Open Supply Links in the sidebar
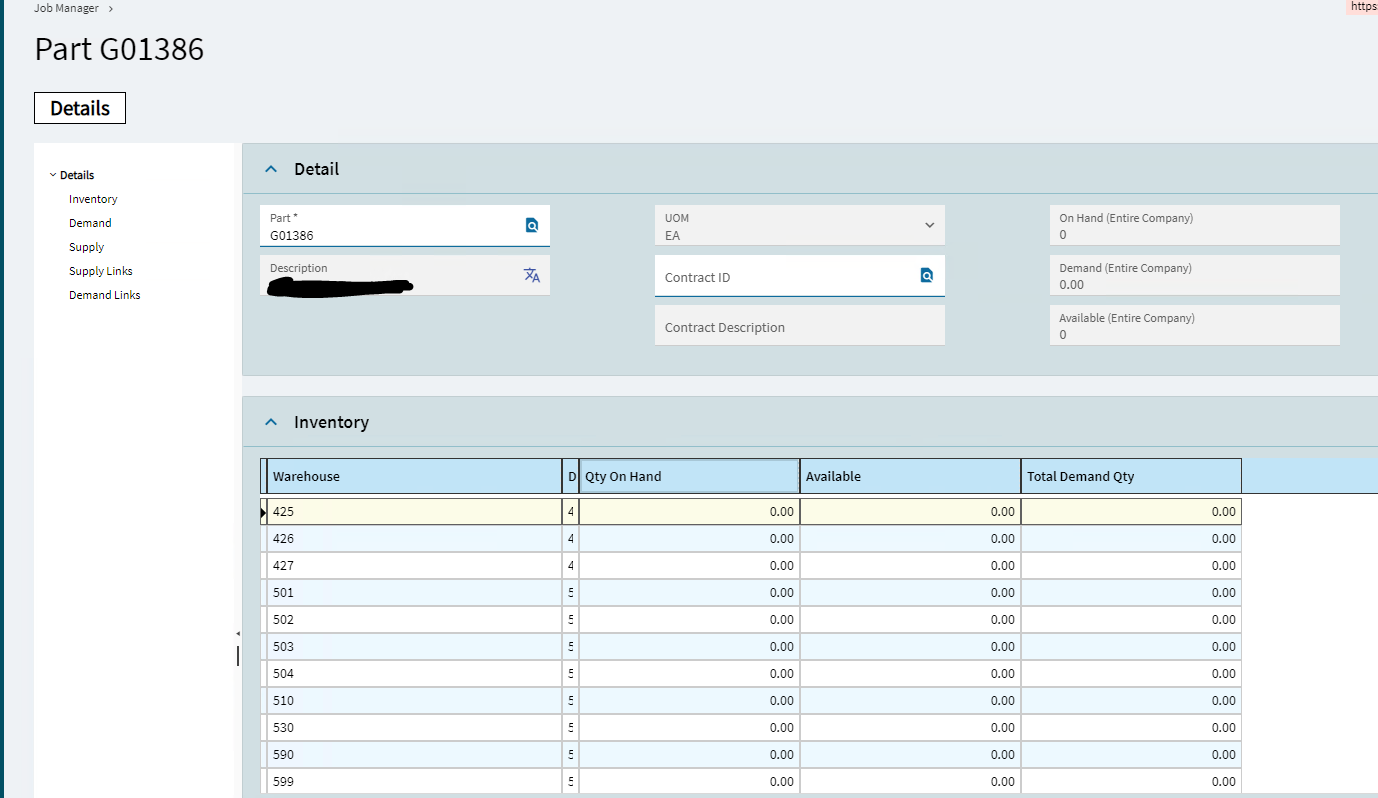The width and height of the screenshot is (1378, 798). 100,271
